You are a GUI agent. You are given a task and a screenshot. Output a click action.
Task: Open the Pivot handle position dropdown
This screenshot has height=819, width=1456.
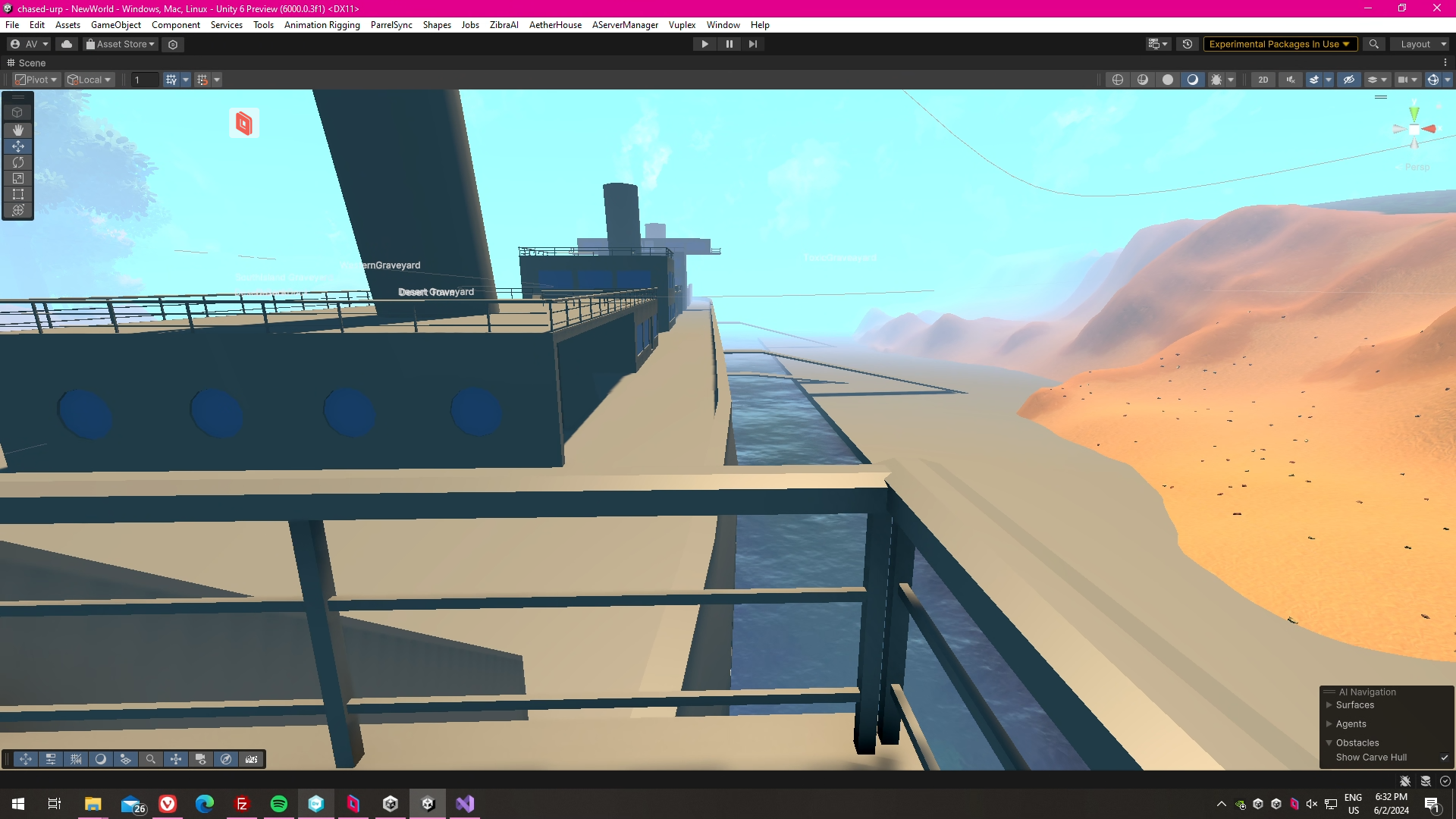[x=36, y=80]
